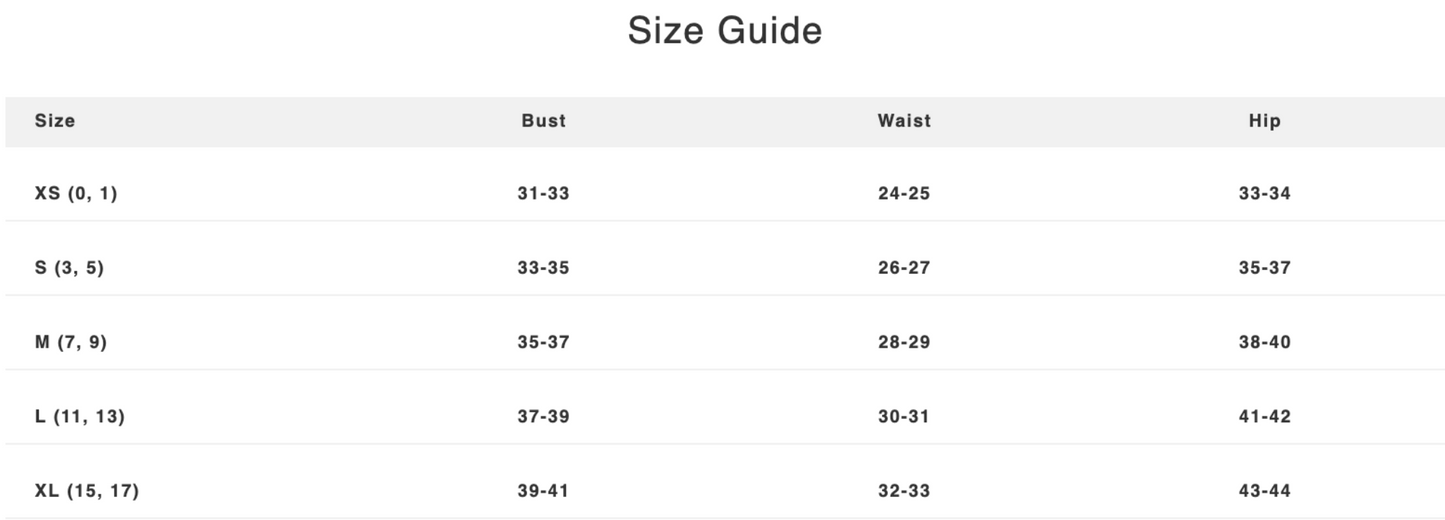
Task: Select the 24-25 waist value
Action: pyautogui.click(x=904, y=194)
